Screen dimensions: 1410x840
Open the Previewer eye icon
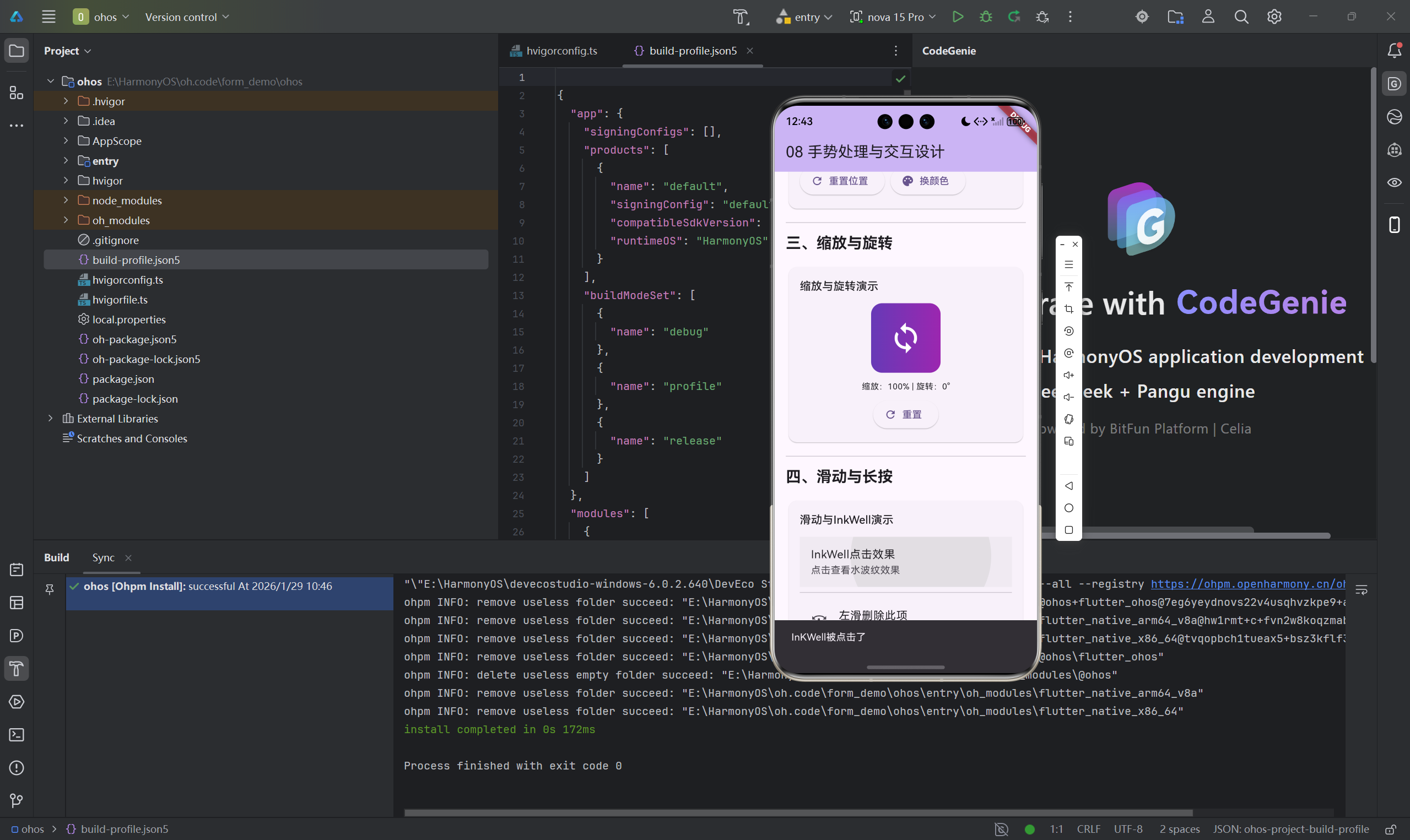click(x=1394, y=182)
